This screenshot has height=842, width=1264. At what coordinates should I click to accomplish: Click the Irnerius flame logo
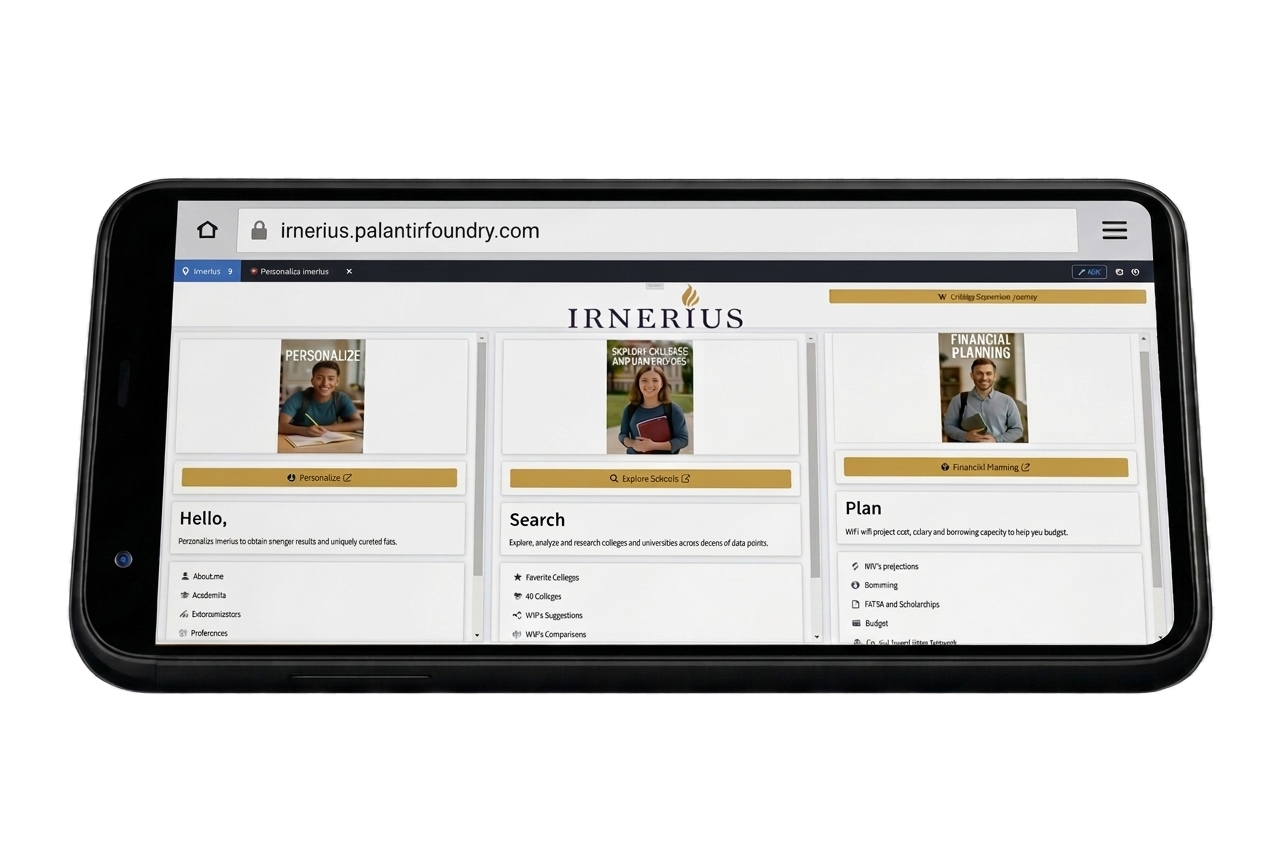coord(690,296)
